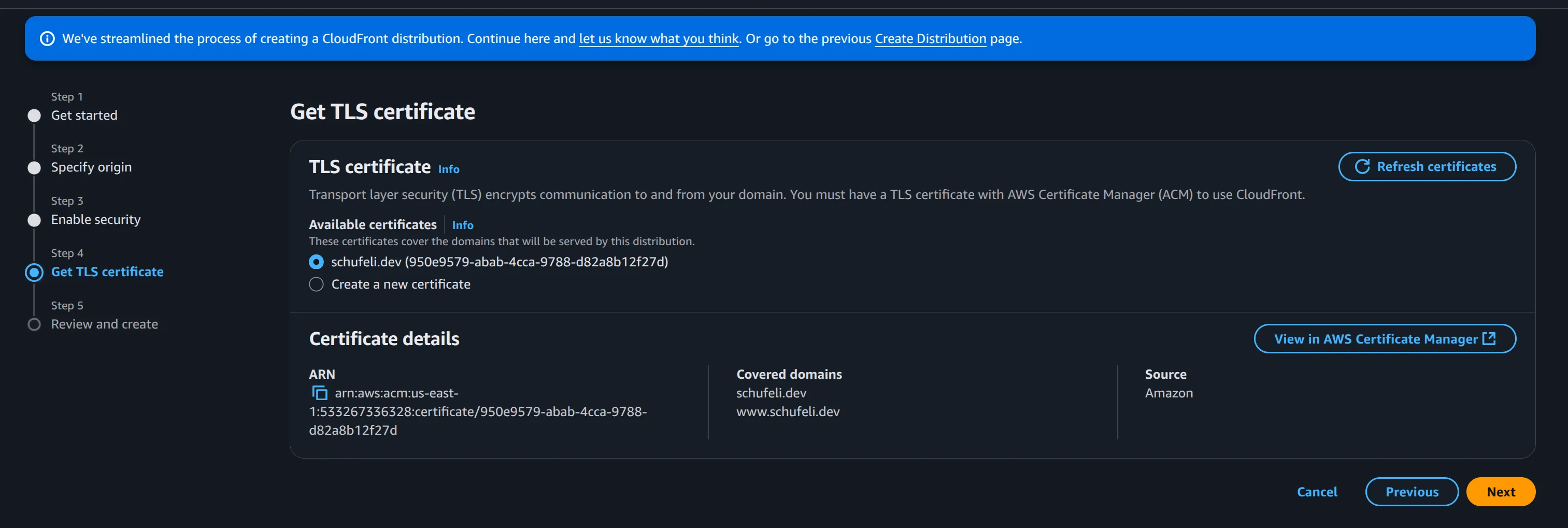Screen dimensions: 1568x528
Task: Click the info circle icon in banner
Action: tap(47, 39)
